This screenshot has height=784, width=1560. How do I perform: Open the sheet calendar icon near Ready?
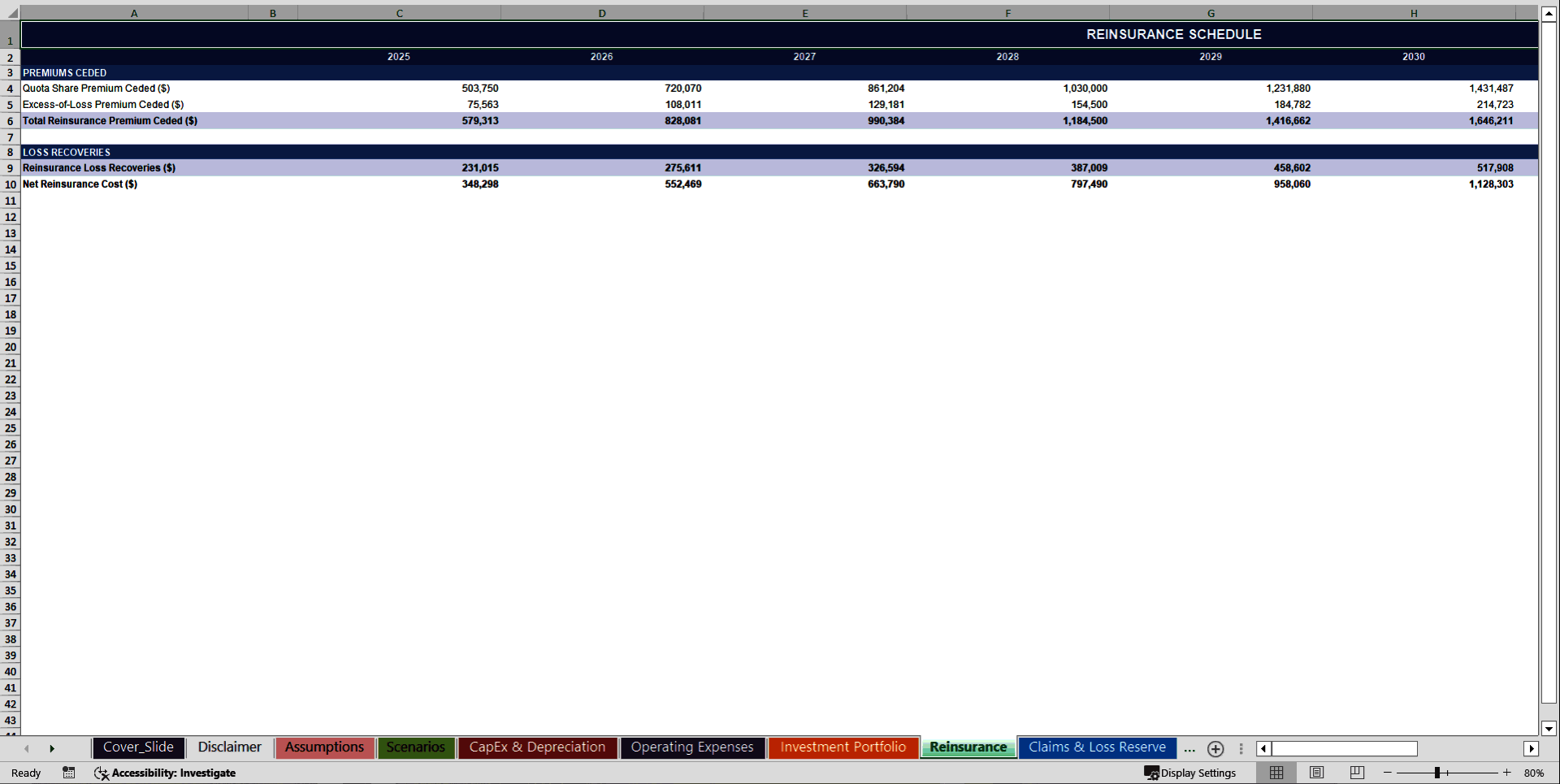[69, 773]
